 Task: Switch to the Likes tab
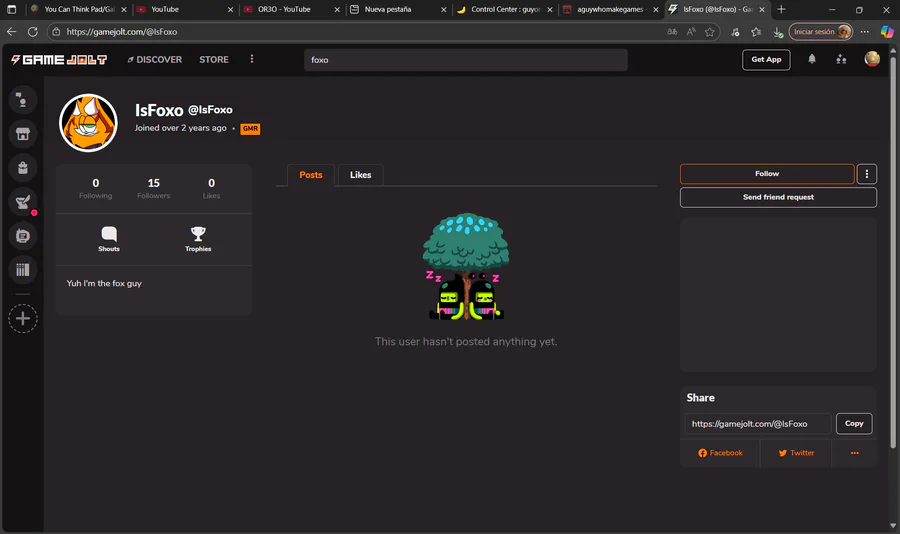coord(360,175)
